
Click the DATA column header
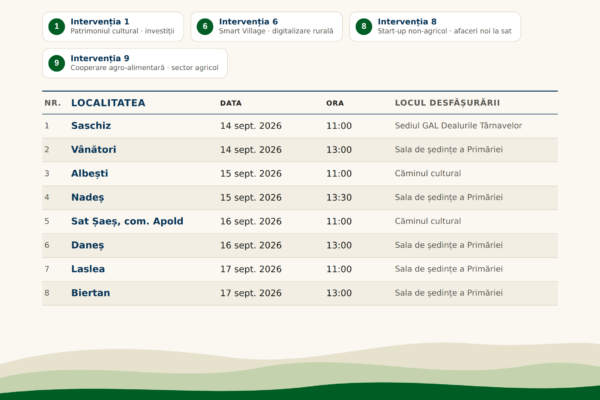[x=231, y=103]
